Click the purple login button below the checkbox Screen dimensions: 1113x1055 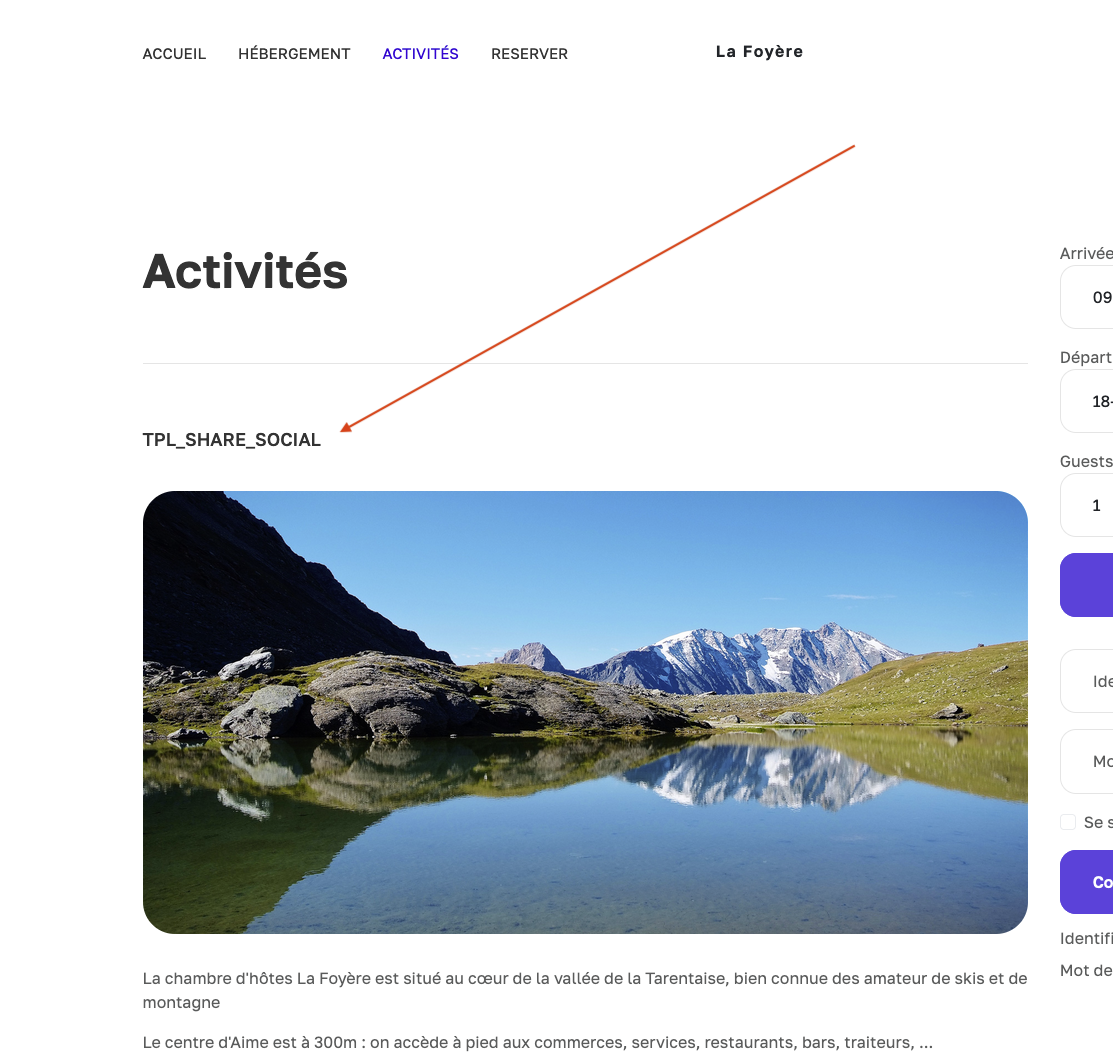[1087, 882]
